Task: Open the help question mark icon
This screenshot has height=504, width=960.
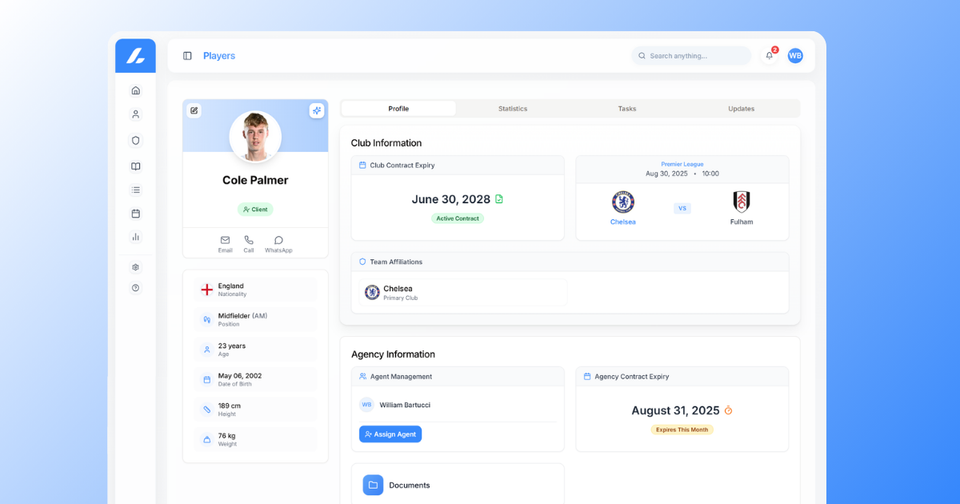Action: tap(136, 288)
